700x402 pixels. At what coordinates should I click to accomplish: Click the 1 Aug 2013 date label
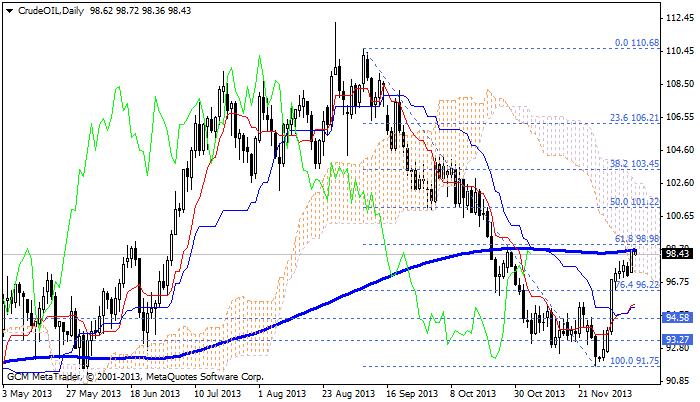coord(281,394)
